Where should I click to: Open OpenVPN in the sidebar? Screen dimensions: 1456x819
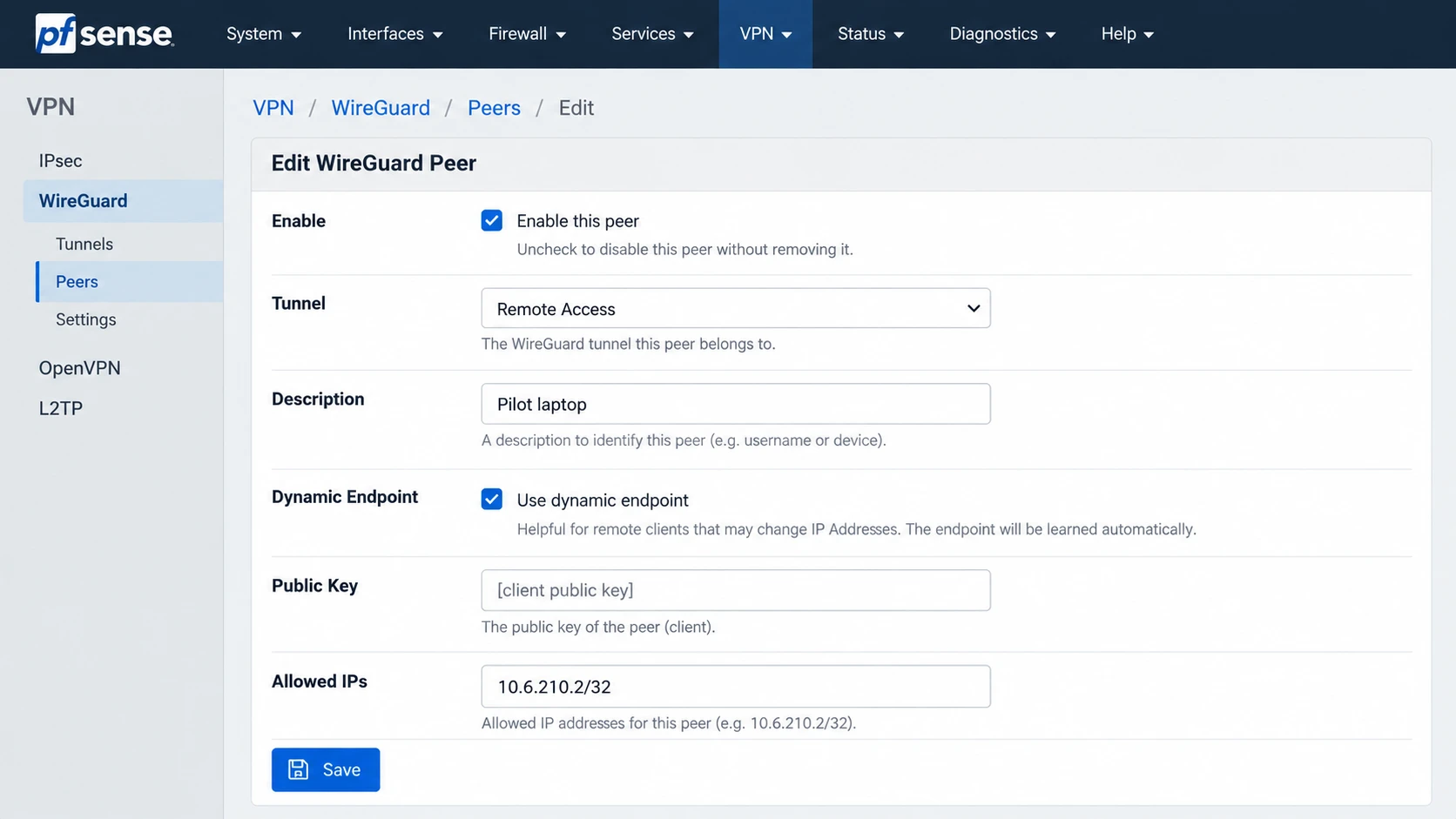pos(79,368)
